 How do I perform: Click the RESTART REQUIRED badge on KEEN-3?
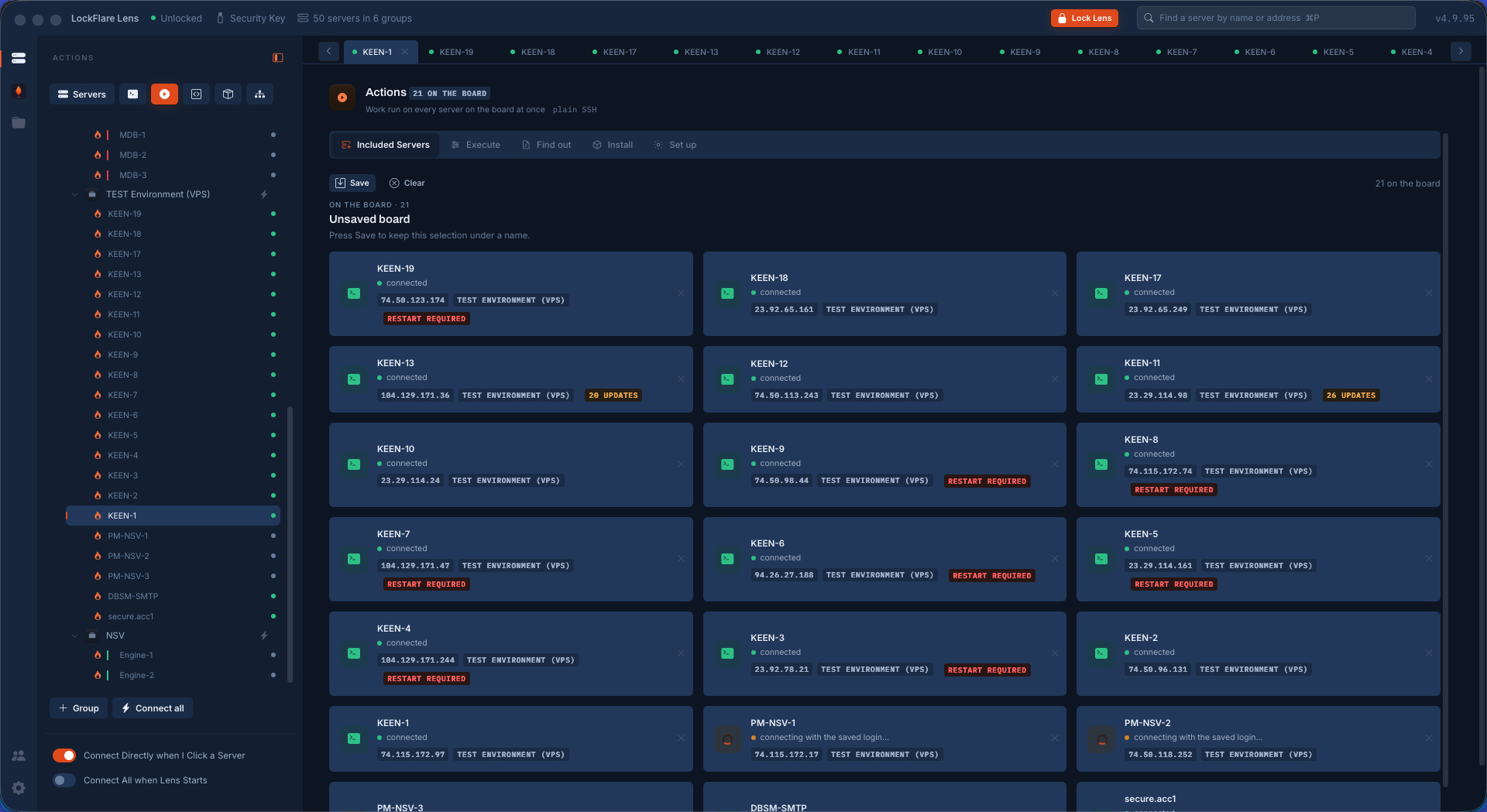[987, 670]
